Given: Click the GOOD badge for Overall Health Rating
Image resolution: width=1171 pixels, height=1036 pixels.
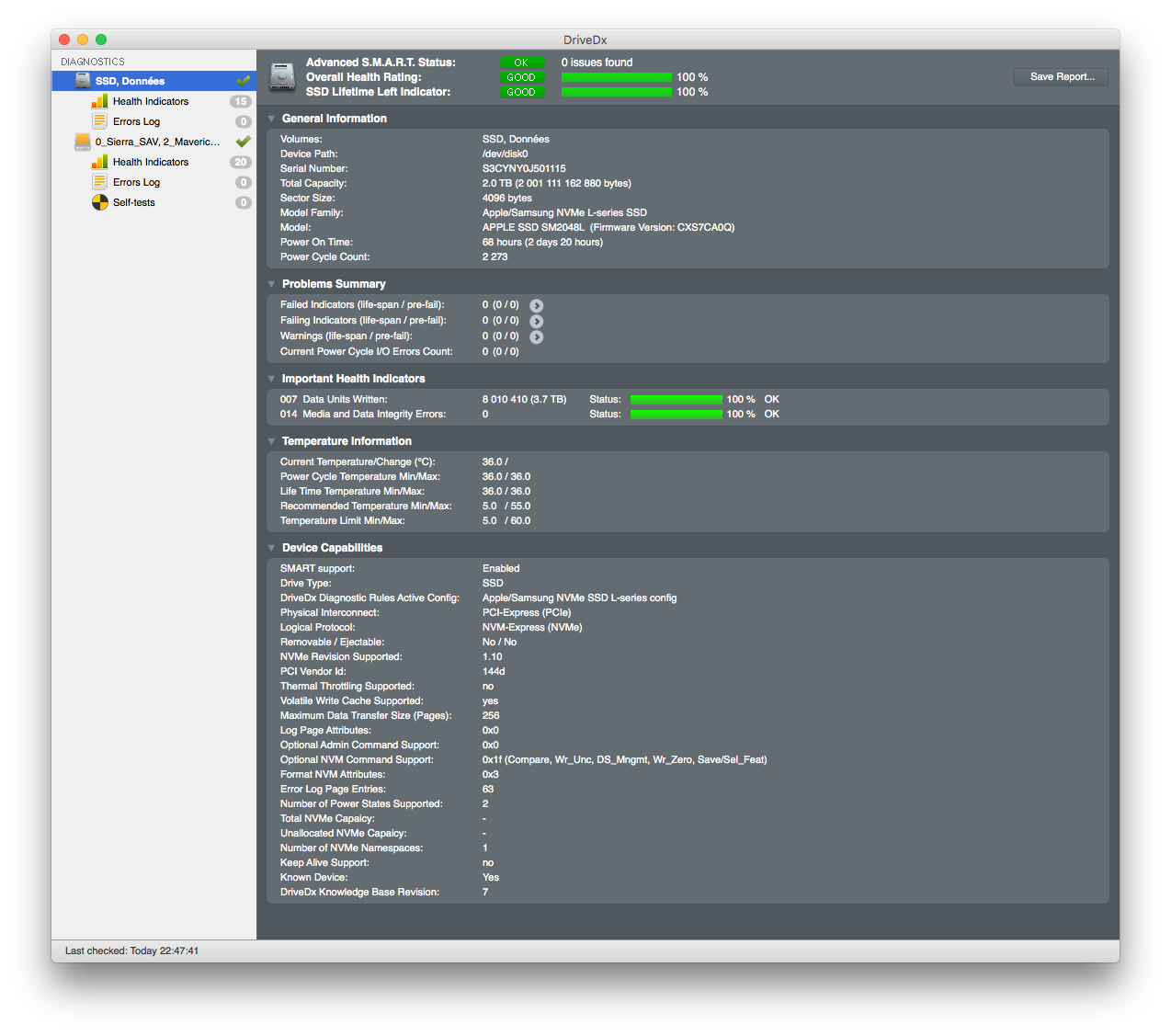Looking at the screenshot, I should pos(522,77).
